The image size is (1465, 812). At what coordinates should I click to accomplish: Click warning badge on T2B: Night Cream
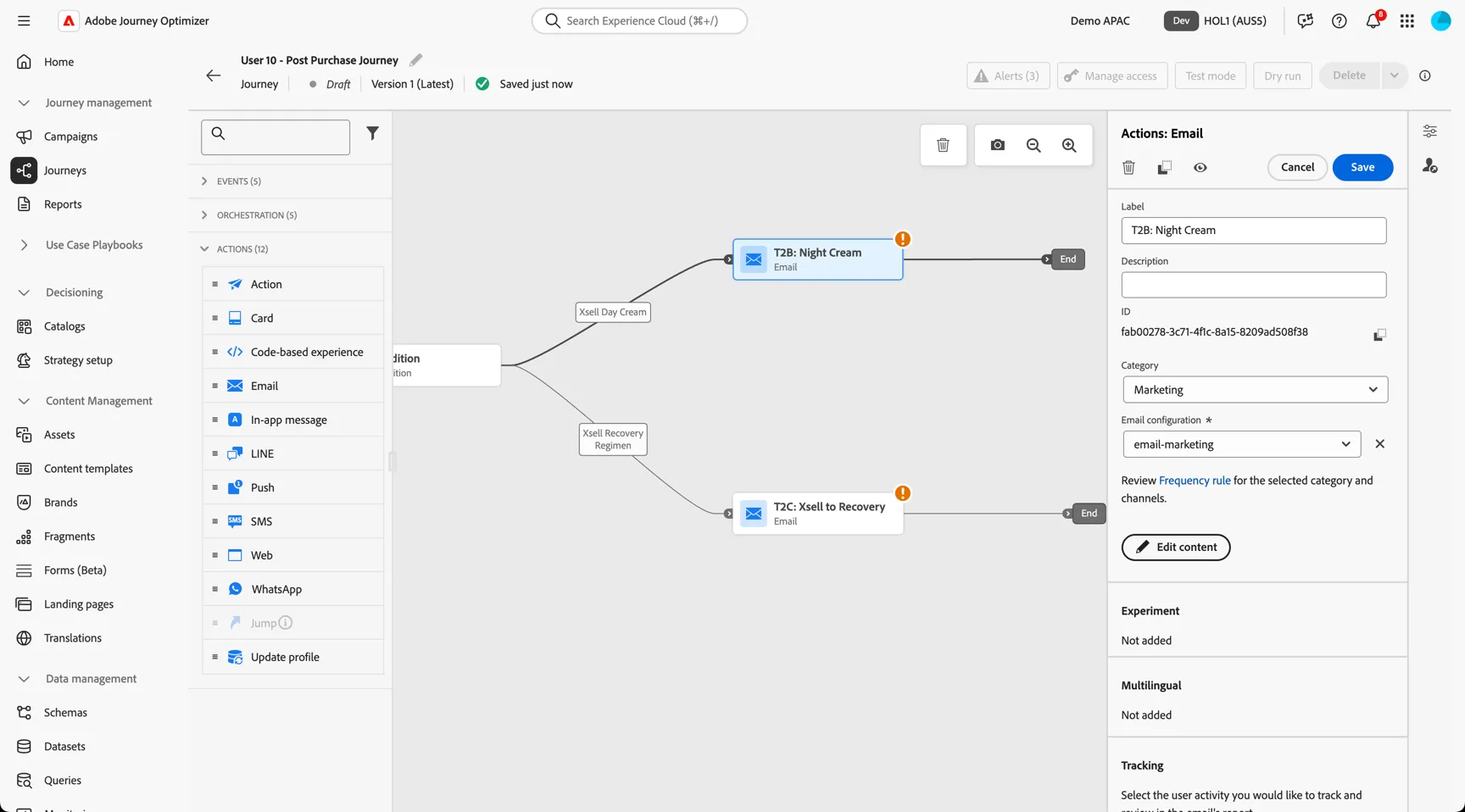point(903,239)
